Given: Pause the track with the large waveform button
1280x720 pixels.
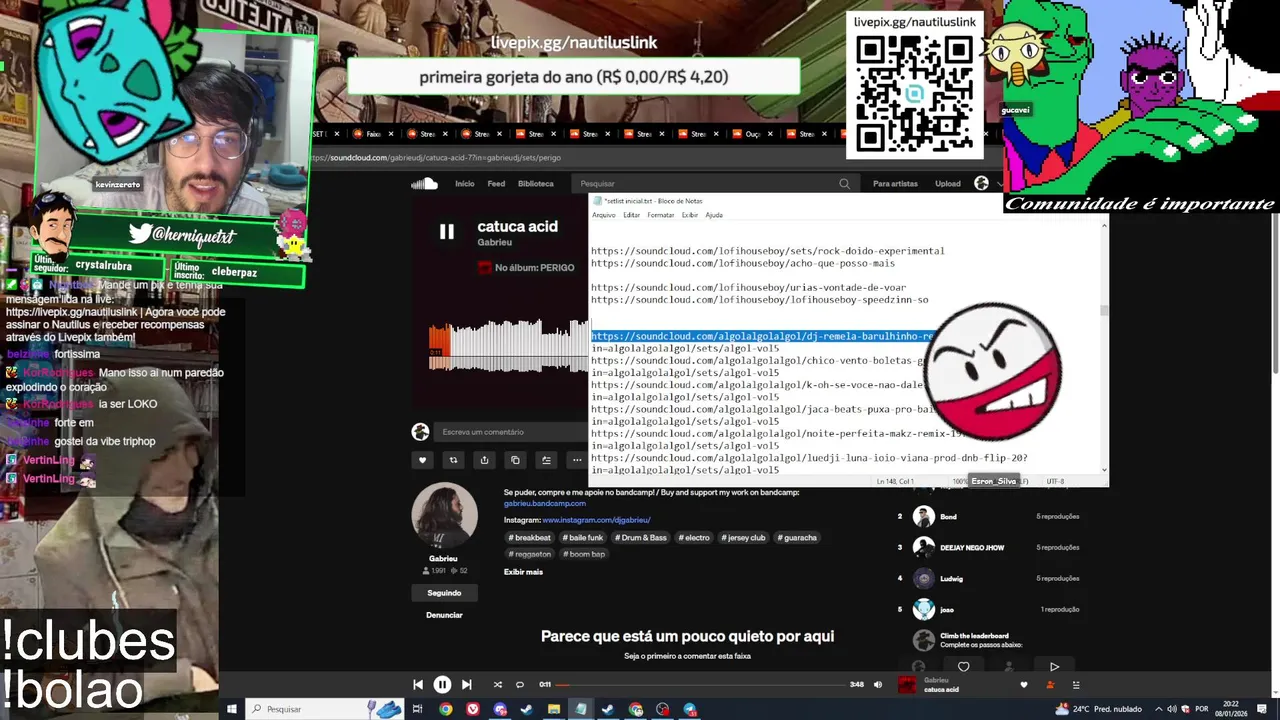Looking at the screenshot, I should coord(446,232).
